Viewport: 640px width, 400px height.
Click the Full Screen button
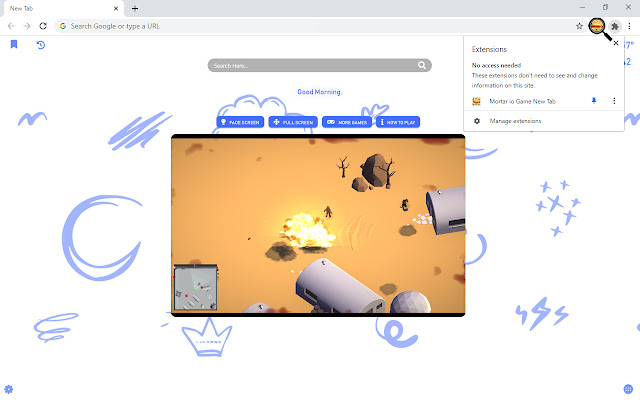293,122
